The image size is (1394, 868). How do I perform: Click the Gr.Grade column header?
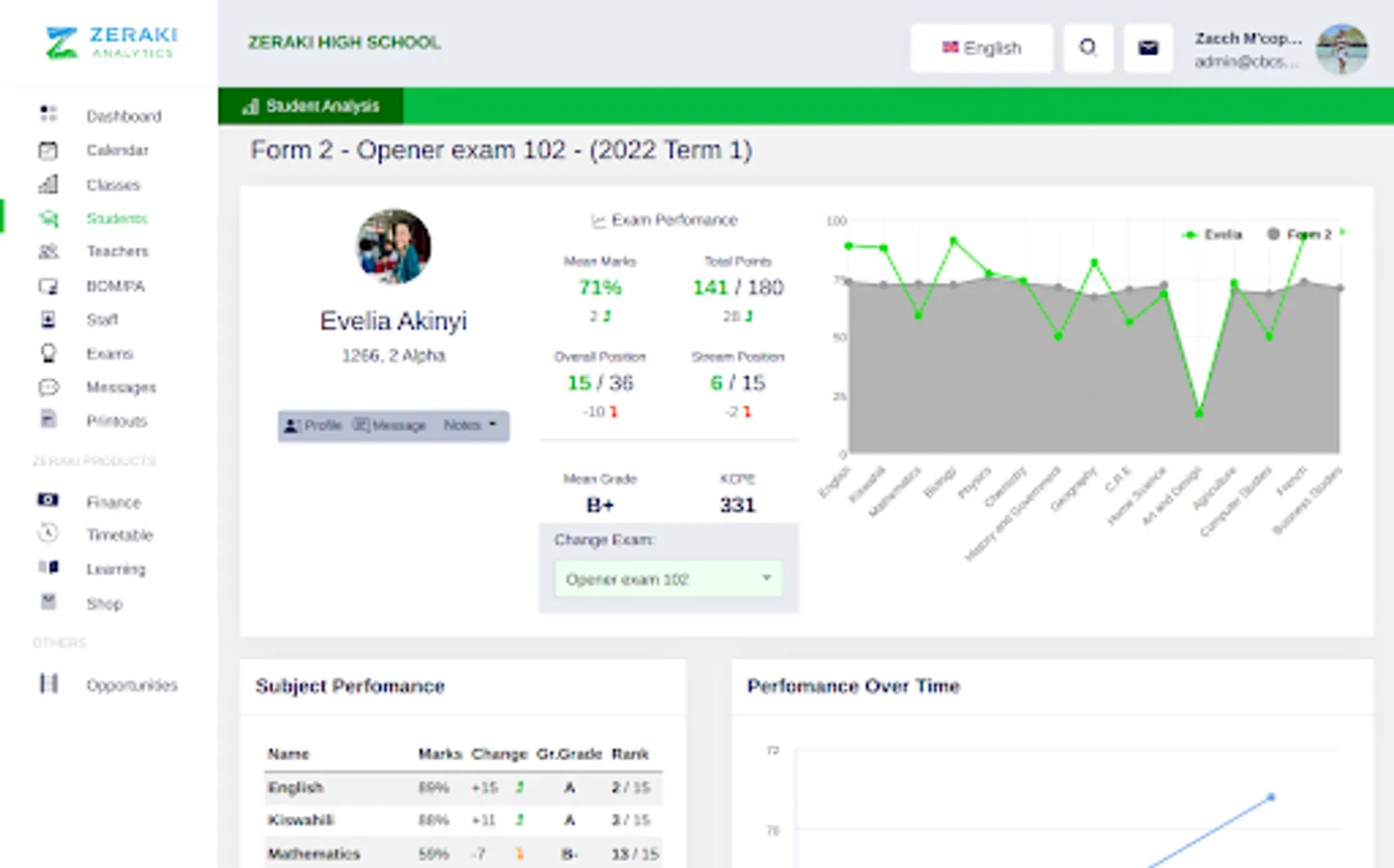(569, 754)
